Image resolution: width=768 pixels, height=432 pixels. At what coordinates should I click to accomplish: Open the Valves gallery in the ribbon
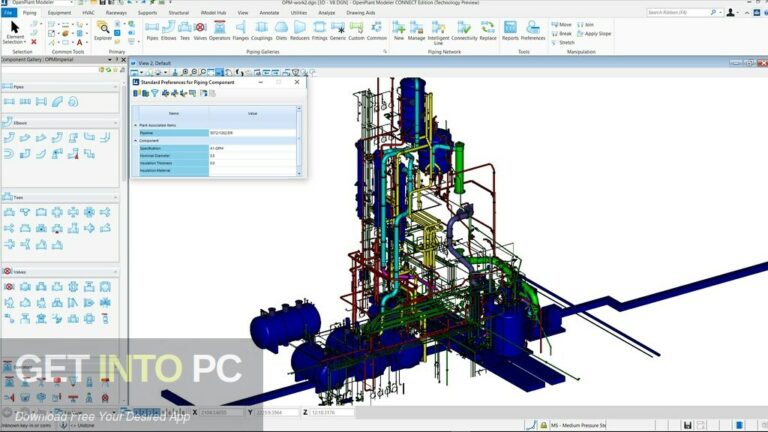coord(200,30)
